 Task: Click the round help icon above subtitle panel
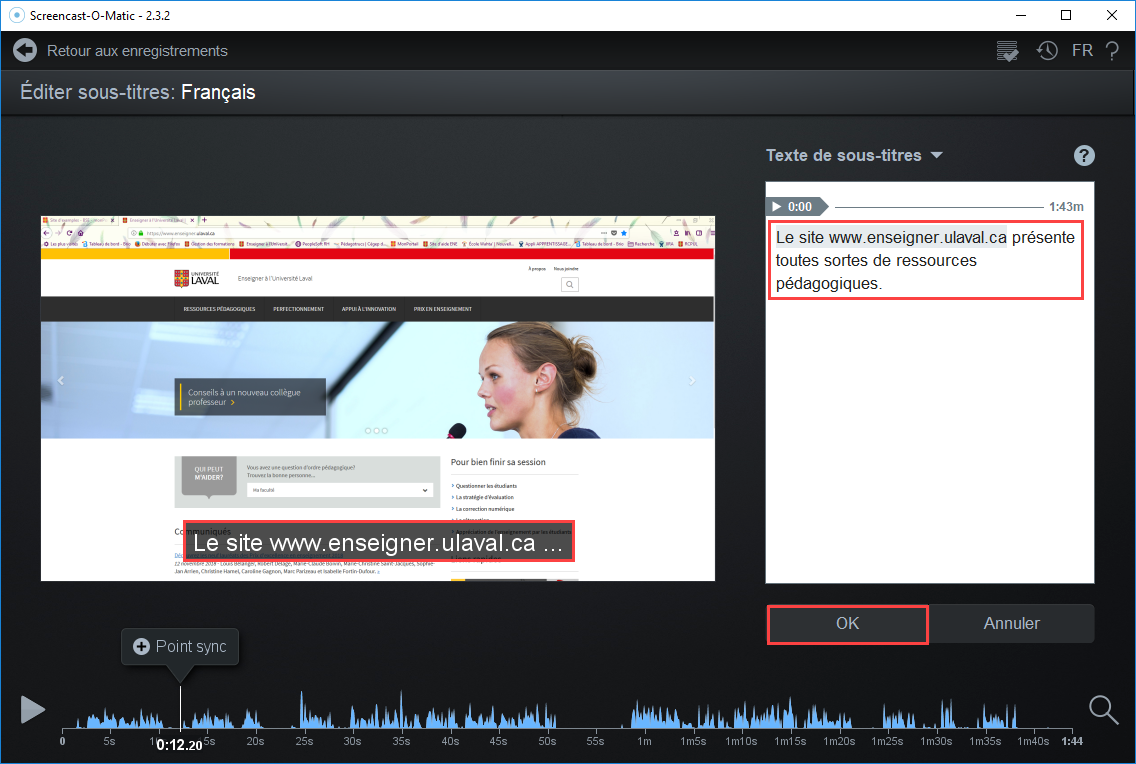1084,156
